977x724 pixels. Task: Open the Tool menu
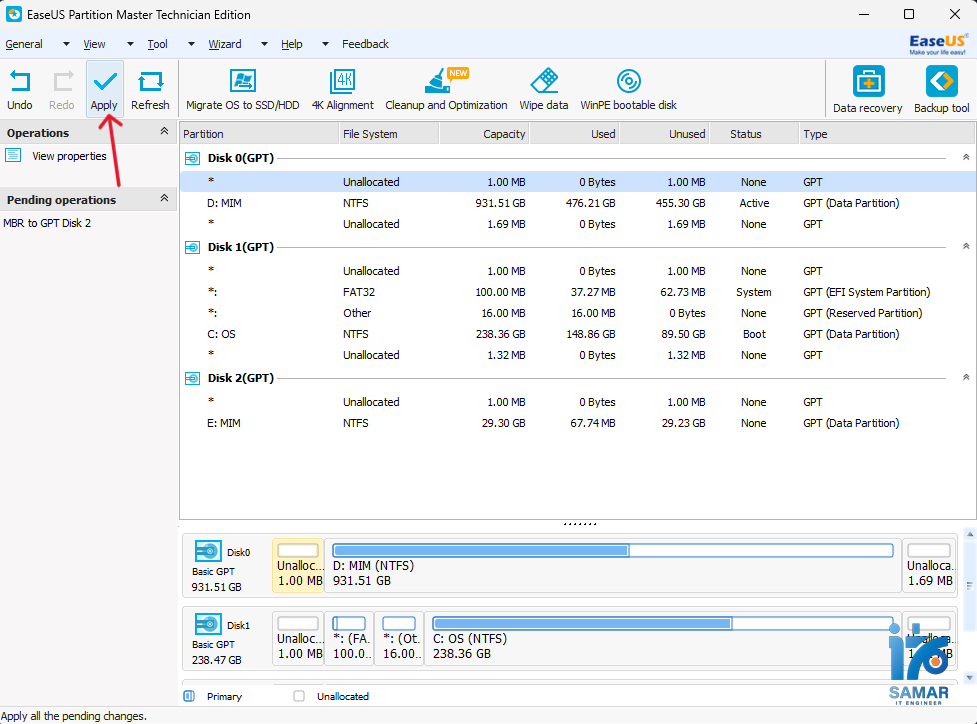pos(157,44)
